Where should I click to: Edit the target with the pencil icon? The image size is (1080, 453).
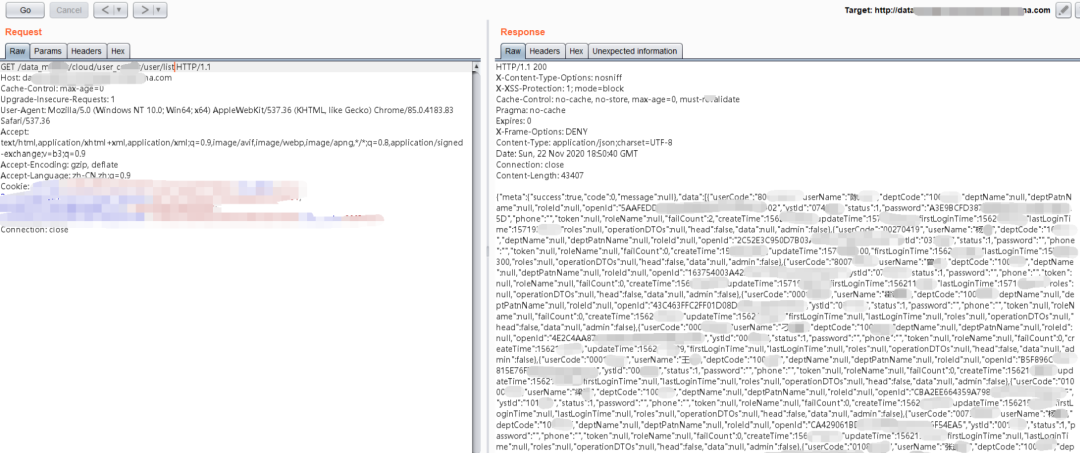point(1062,10)
